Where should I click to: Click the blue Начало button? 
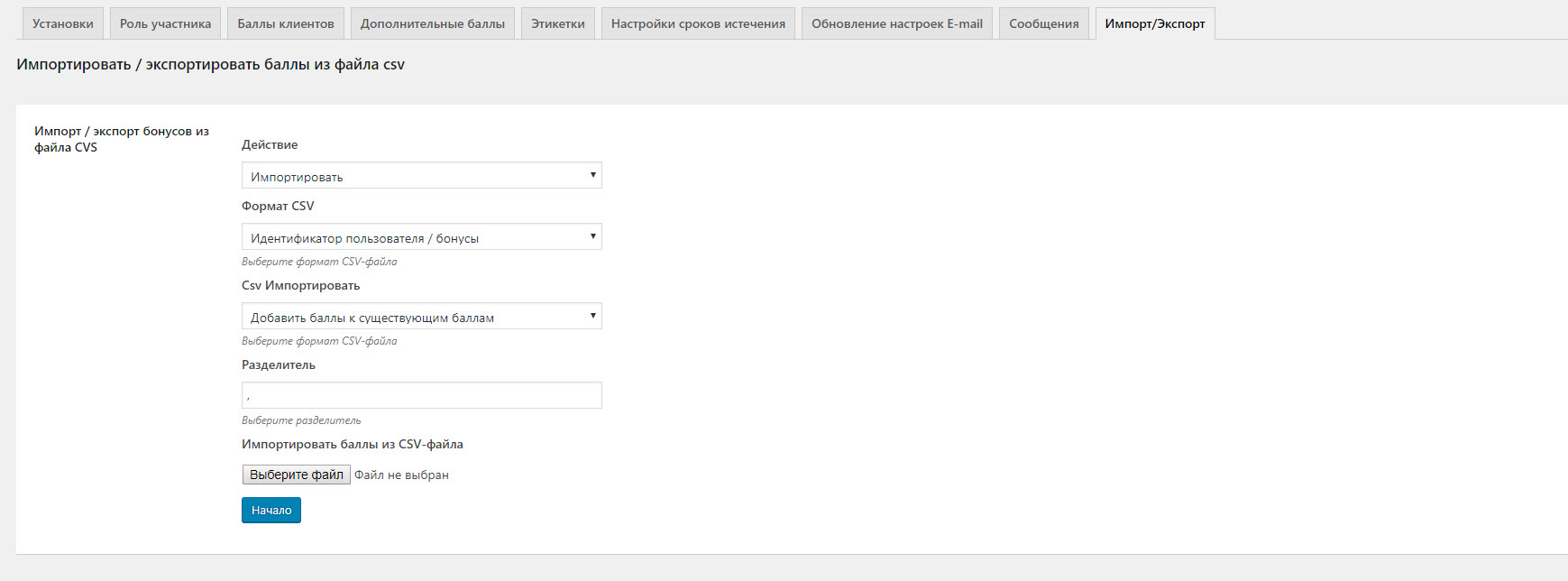tap(271, 511)
